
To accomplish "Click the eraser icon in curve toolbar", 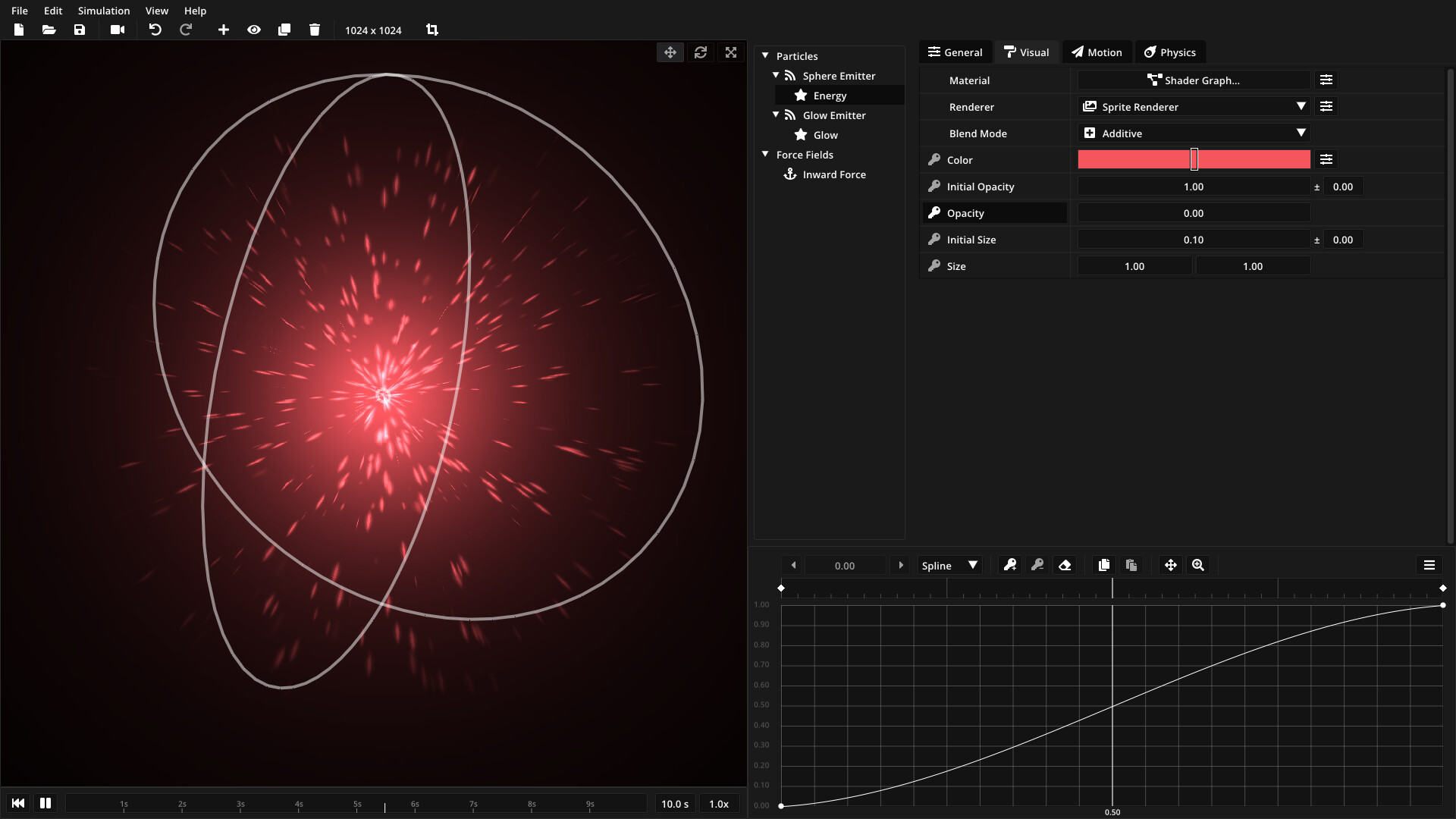I will click(1065, 565).
